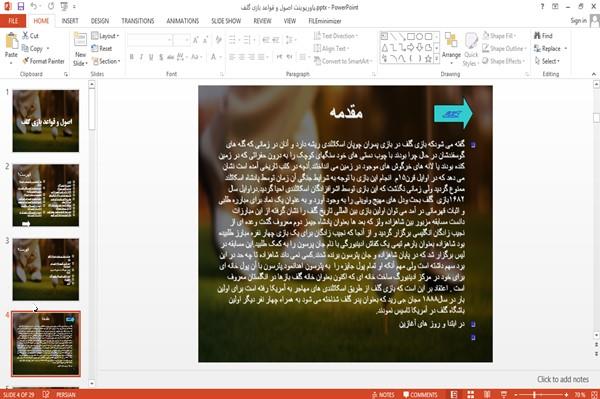Image resolution: width=600 pixels, height=399 pixels.
Task: Open the font name combo box
Action: pyautogui.click(x=149, y=40)
